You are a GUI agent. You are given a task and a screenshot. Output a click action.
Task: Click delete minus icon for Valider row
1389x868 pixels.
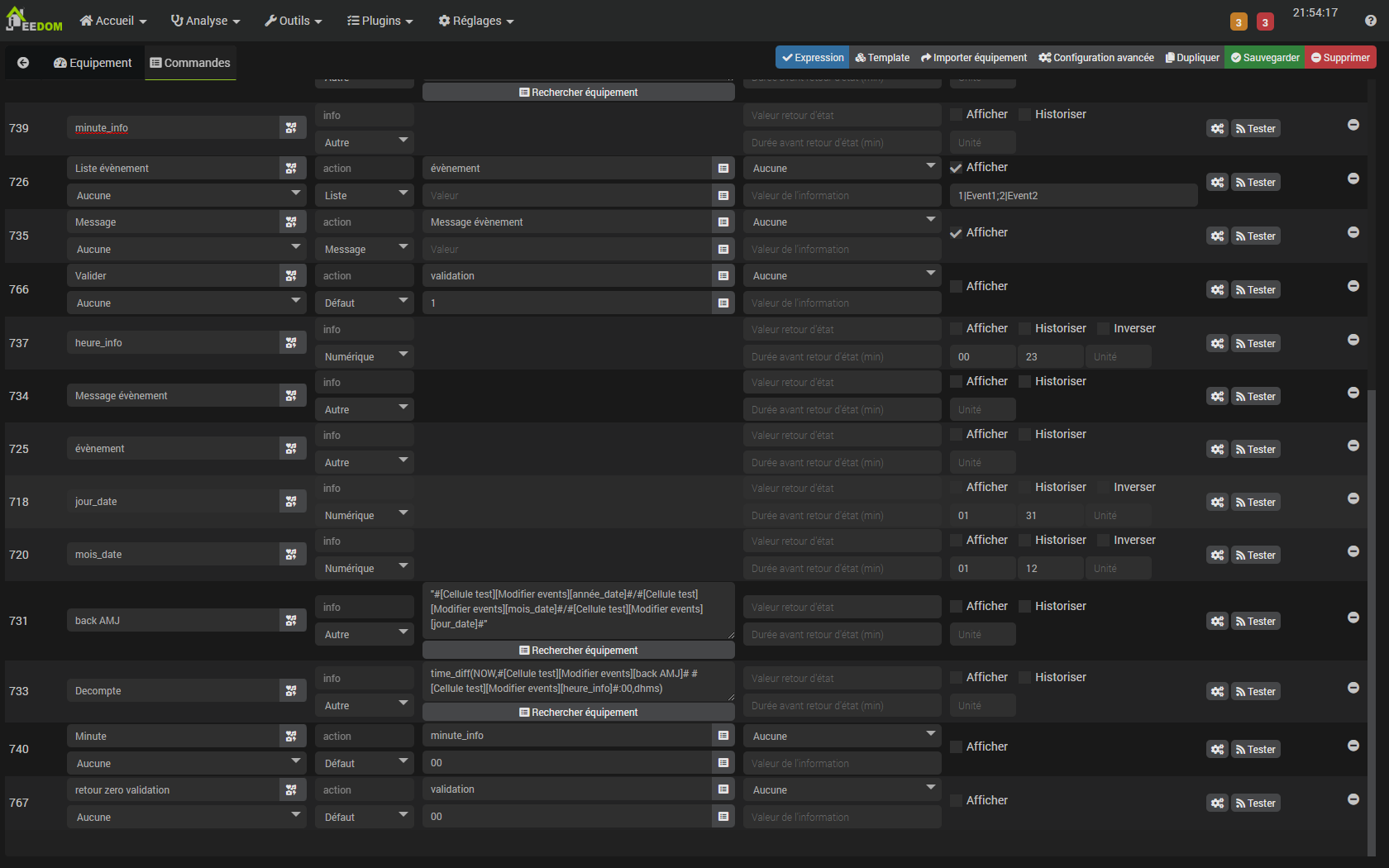1353,286
